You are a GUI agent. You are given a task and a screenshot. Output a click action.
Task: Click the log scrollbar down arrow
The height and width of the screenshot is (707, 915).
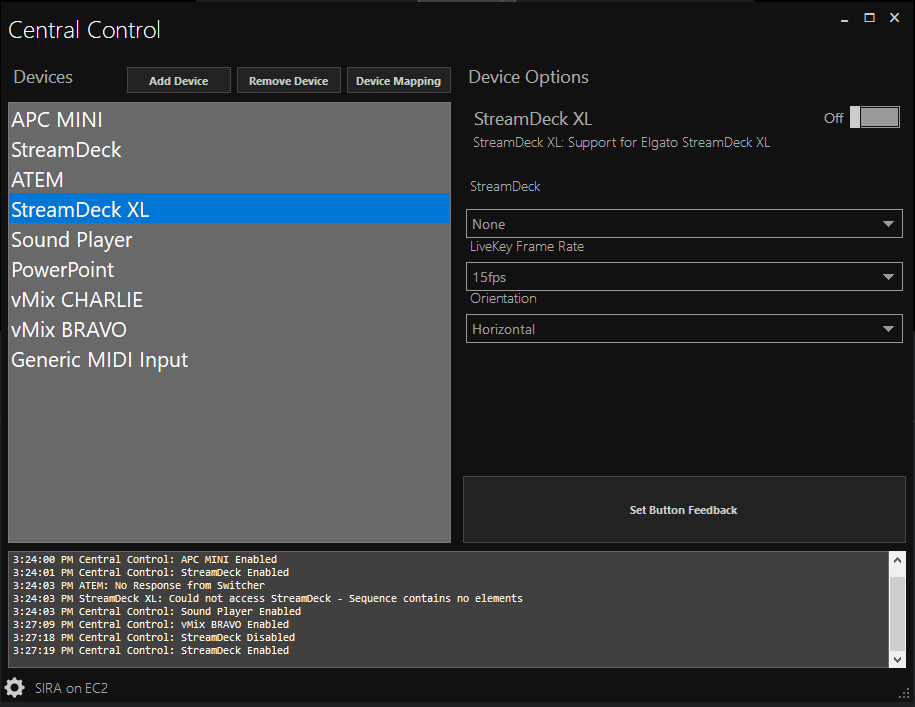(897, 660)
